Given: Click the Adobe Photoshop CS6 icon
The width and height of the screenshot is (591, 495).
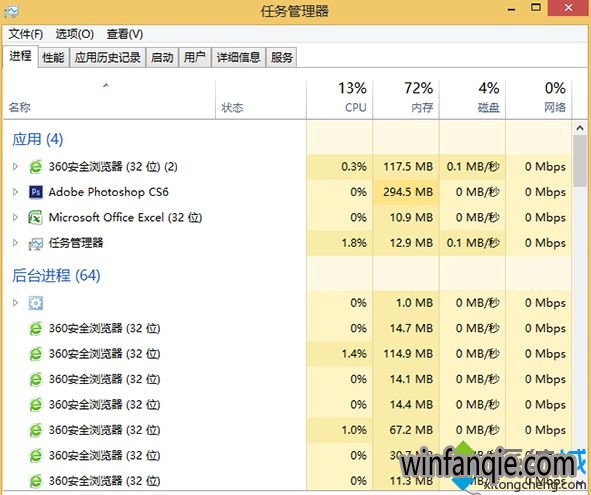Looking at the screenshot, I should (36, 192).
